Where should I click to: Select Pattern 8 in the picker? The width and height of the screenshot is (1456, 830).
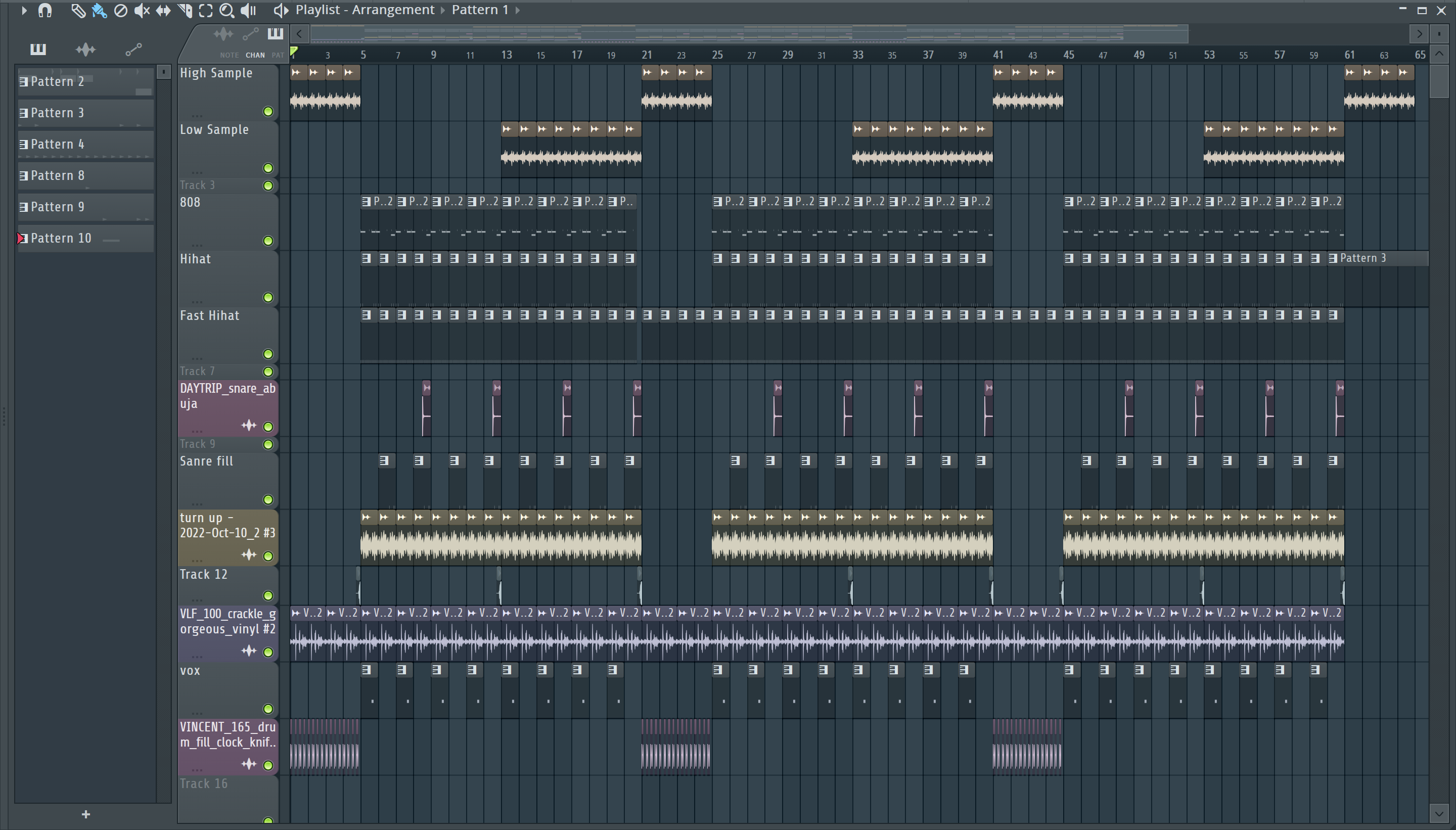pos(85,175)
